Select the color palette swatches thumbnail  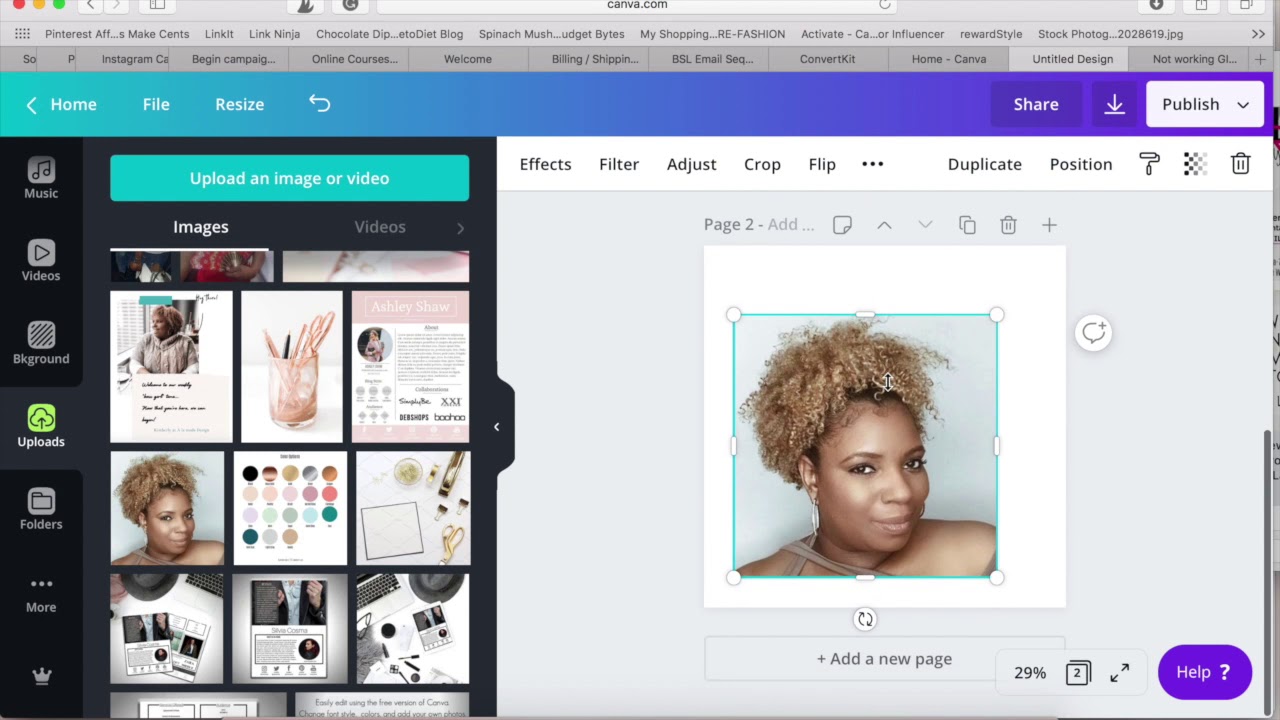point(290,508)
